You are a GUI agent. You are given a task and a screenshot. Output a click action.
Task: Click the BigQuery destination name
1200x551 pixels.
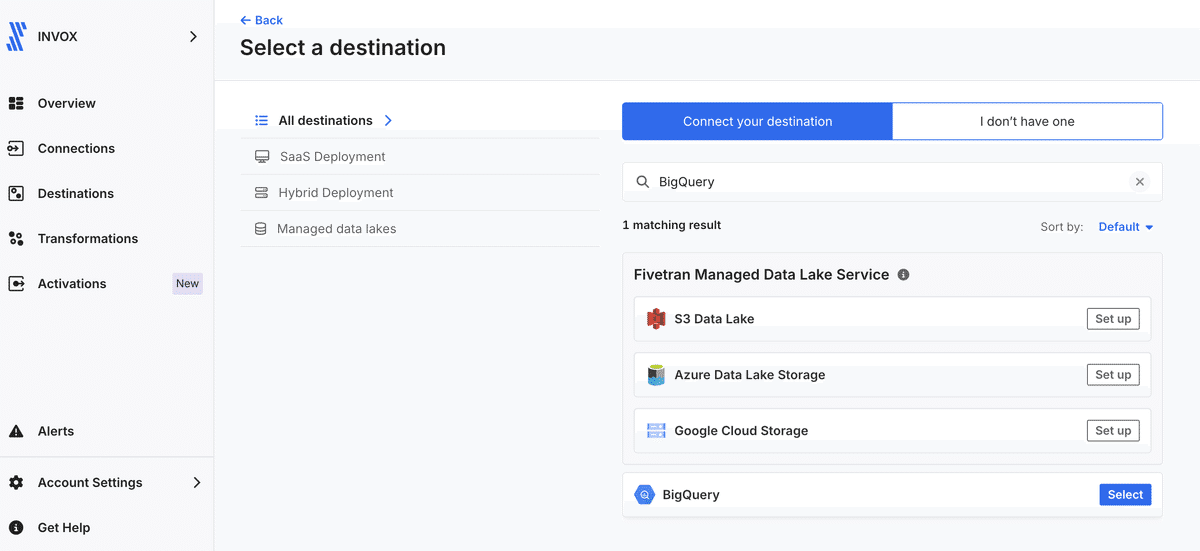tap(691, 495)
